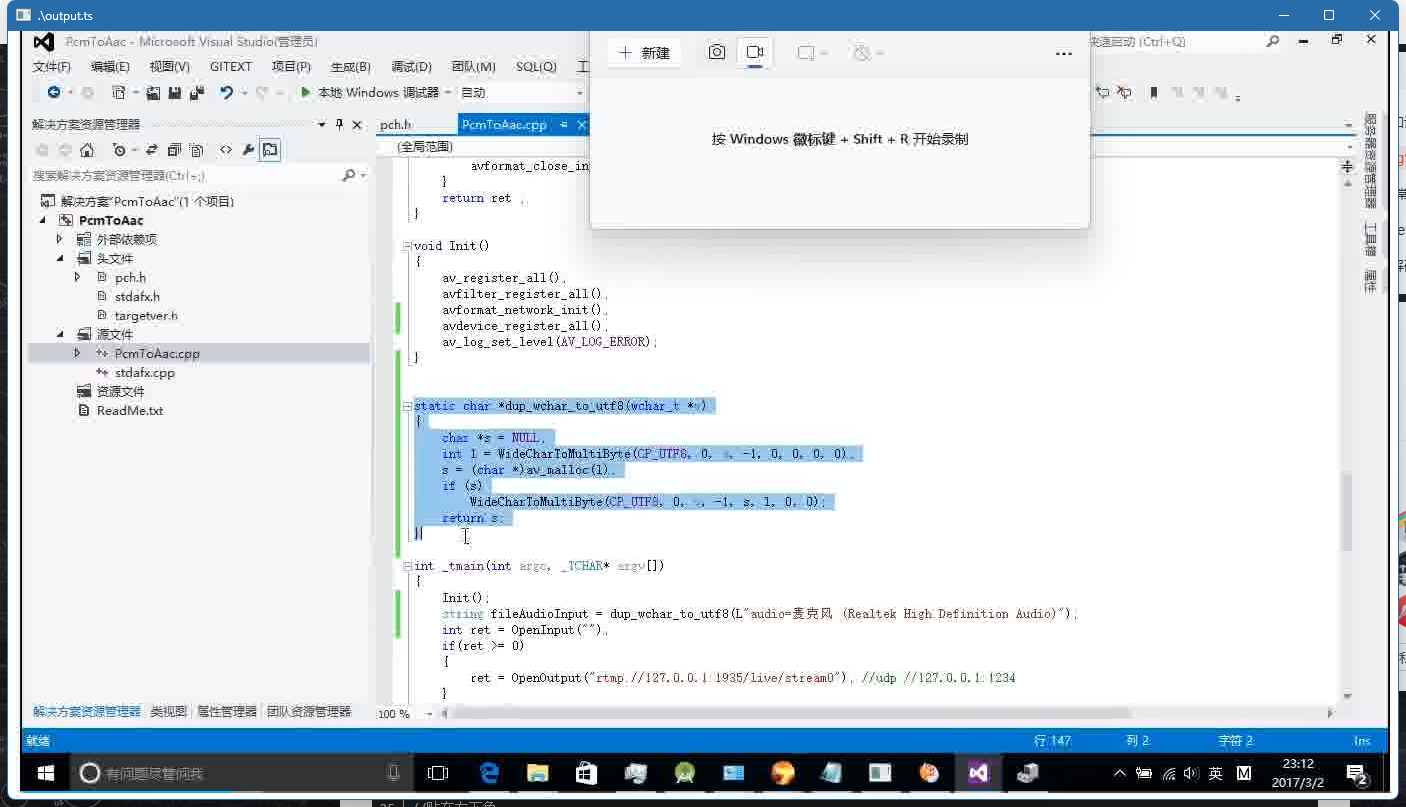Click the Navigate Backward arrow icon

click(54, 92)
